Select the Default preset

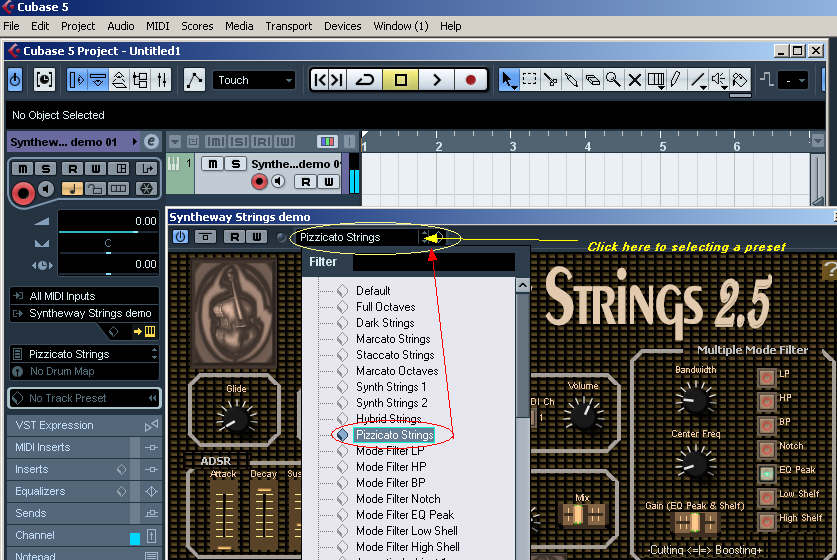point(373,291)
